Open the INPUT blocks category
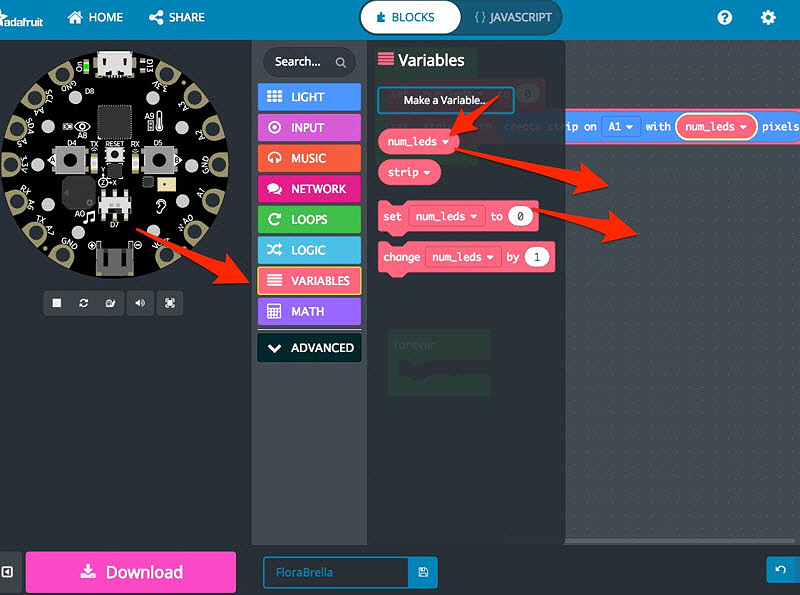The width and height of the screenshot is (800, 595). tap(309, 129)
